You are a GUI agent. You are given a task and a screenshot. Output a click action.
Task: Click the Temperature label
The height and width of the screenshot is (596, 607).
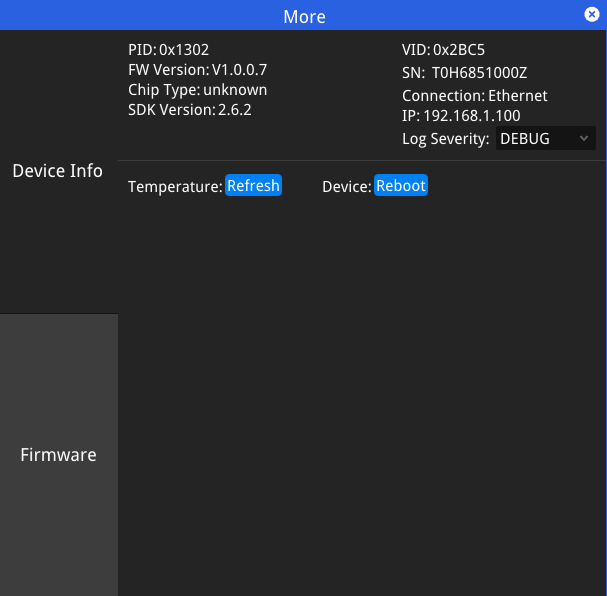tap(174, 187)
